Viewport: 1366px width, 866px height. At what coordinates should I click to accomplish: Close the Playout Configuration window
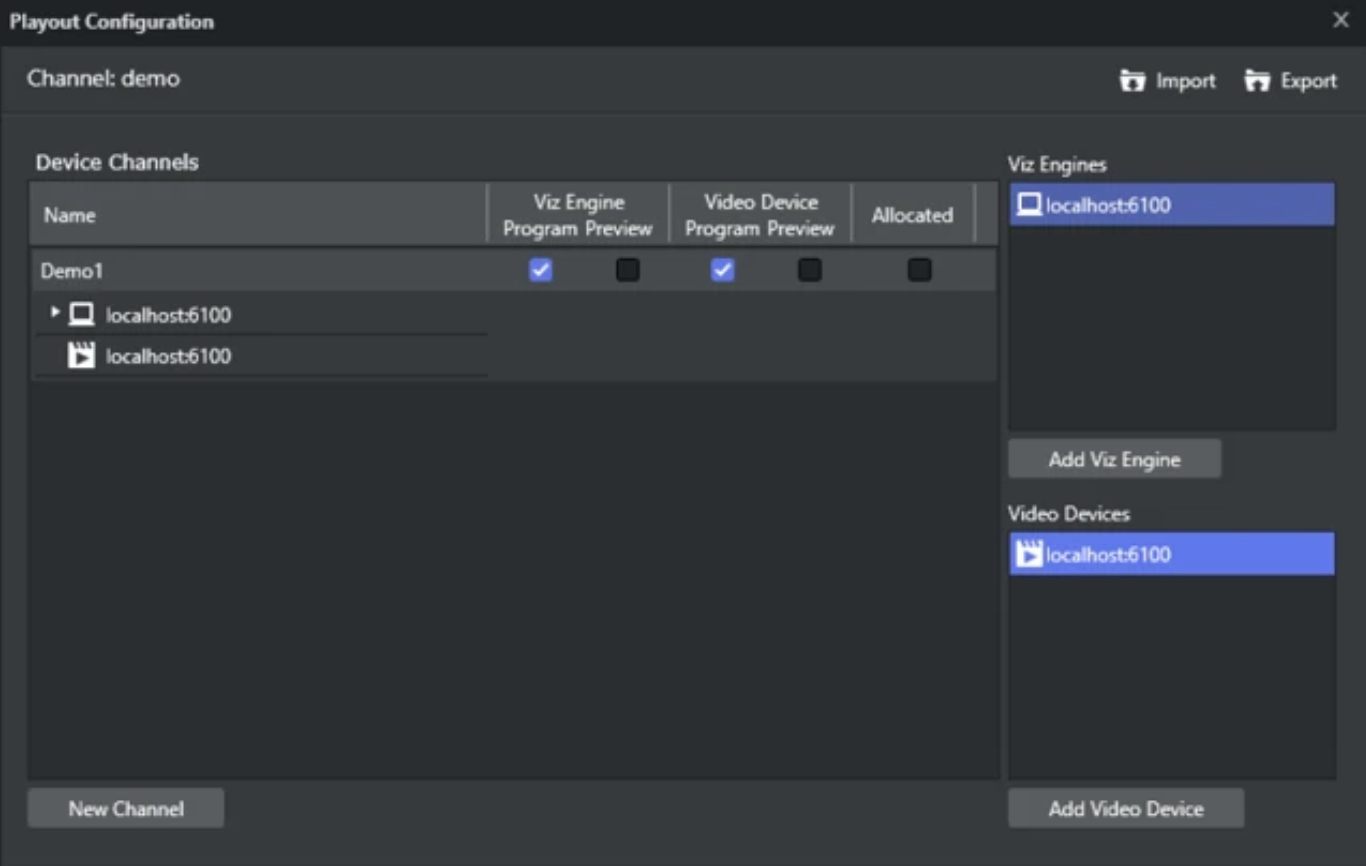pos(1341,20)
